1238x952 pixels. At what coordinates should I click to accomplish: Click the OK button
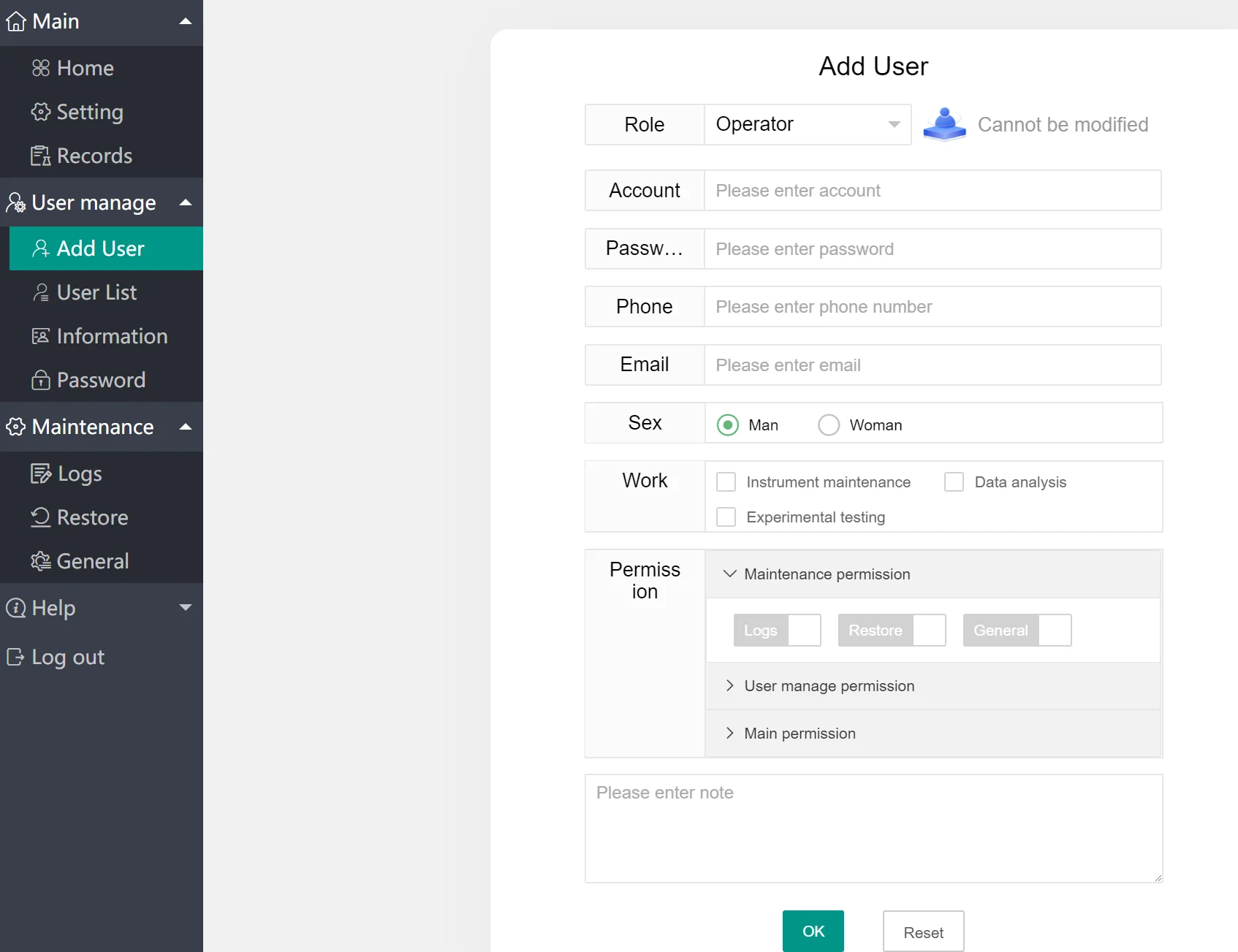coord(813,932)
